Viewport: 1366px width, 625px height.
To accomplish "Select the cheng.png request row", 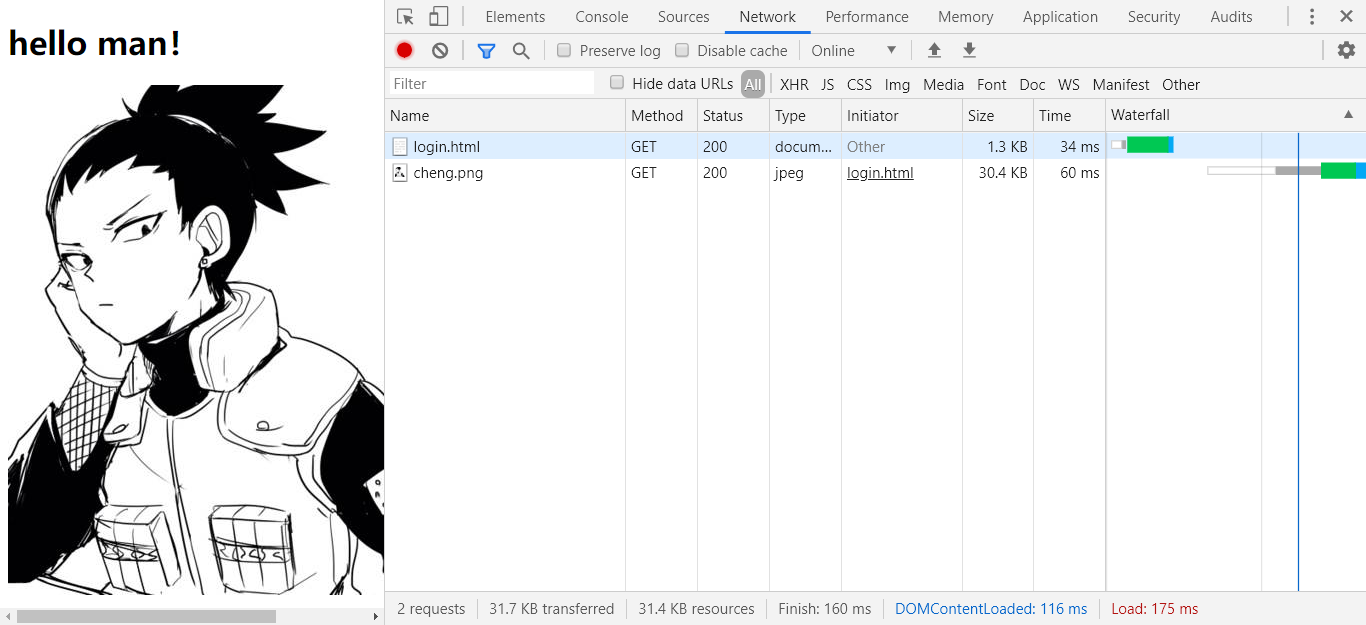I will 875,173.
